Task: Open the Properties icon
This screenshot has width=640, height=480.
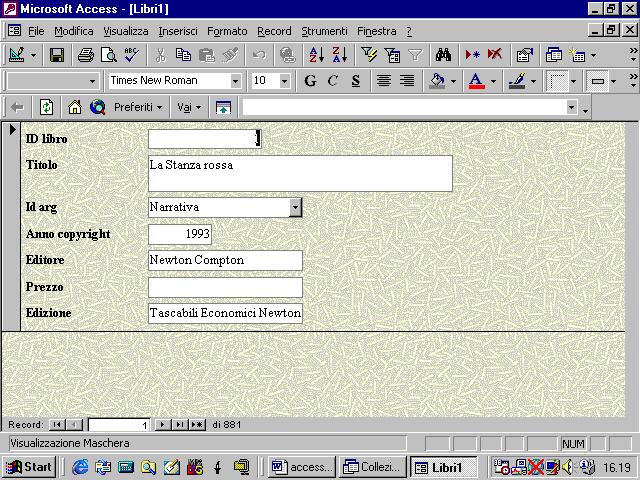Action: [524, 55]
